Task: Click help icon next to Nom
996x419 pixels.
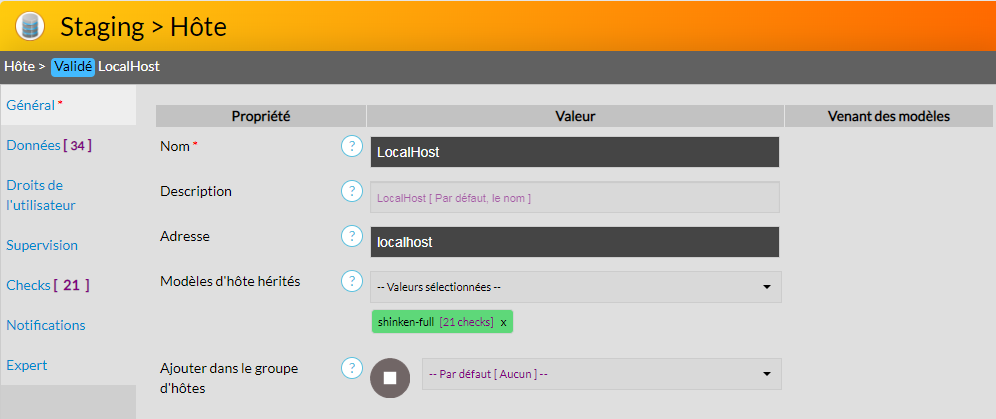Action: 351,147
